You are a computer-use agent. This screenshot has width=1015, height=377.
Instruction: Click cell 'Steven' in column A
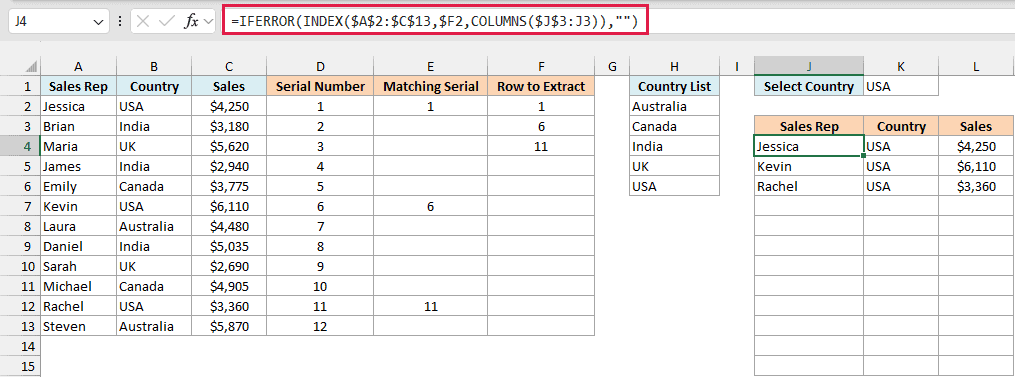(x=78, y=326)
